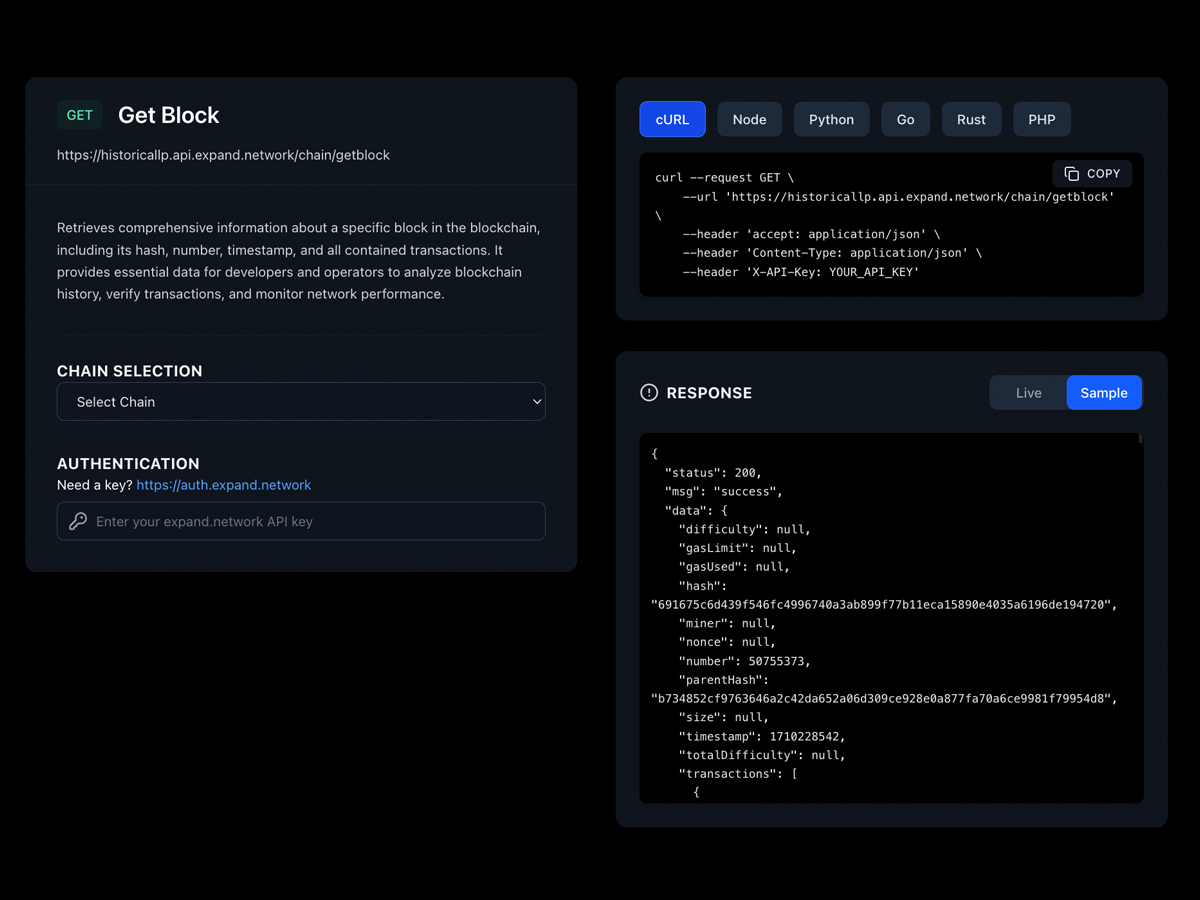The image size is (1200, 900).
Task: Switch to the Node code tab
Action: [x=749, y=119]
